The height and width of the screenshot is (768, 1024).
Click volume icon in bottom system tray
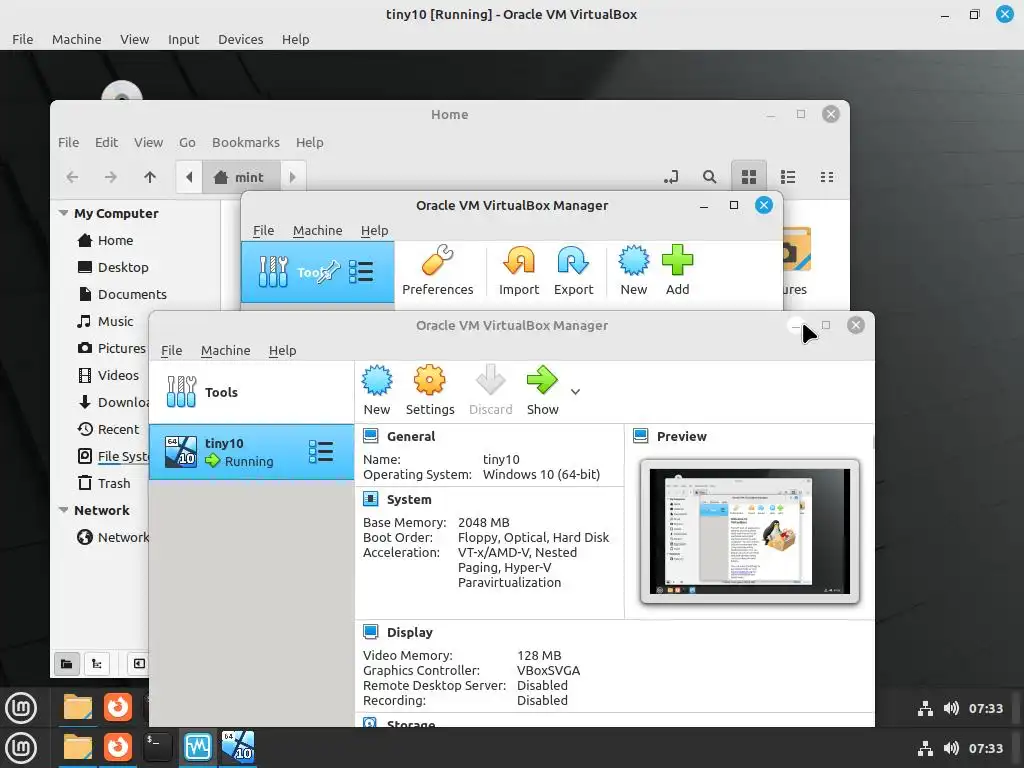951,748
